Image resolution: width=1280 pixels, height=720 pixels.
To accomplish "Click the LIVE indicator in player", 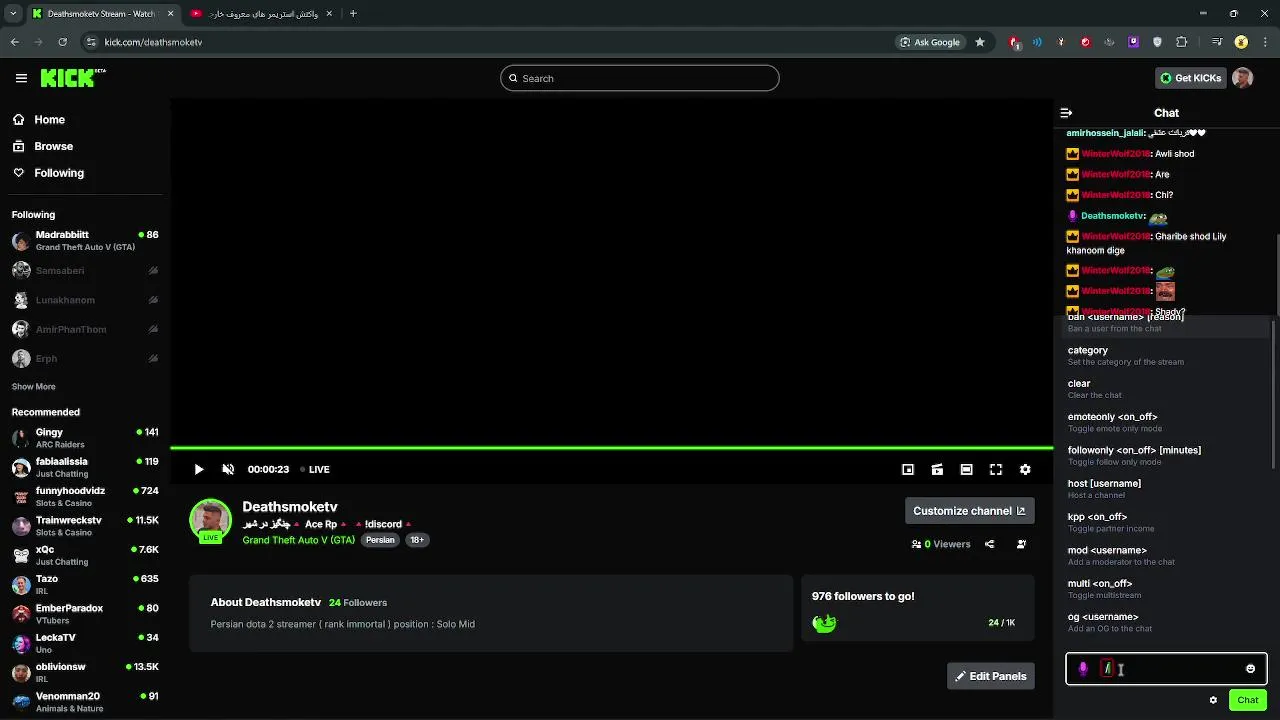I will [x=315, y=469].
